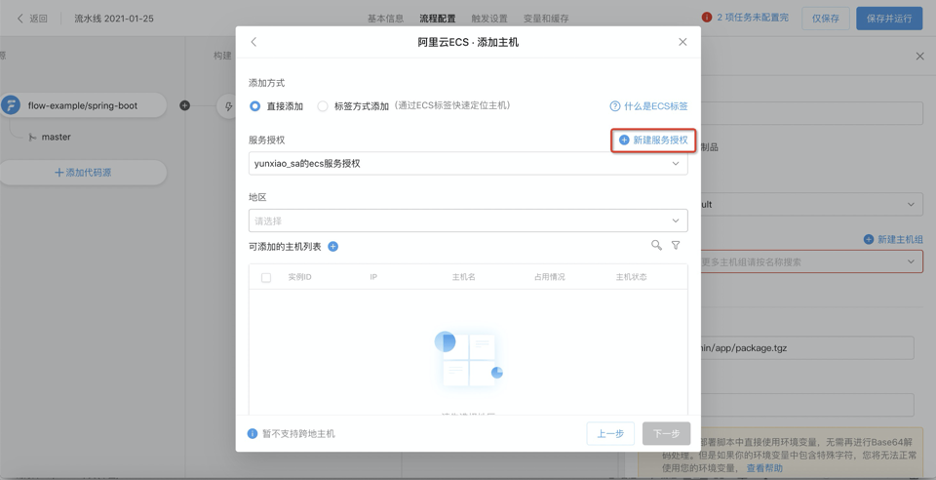Image resolution: width=936 pixels, height=480 pixels.
Task: Close the 添加主机 dialog
Action: click(x=682, y=42)
